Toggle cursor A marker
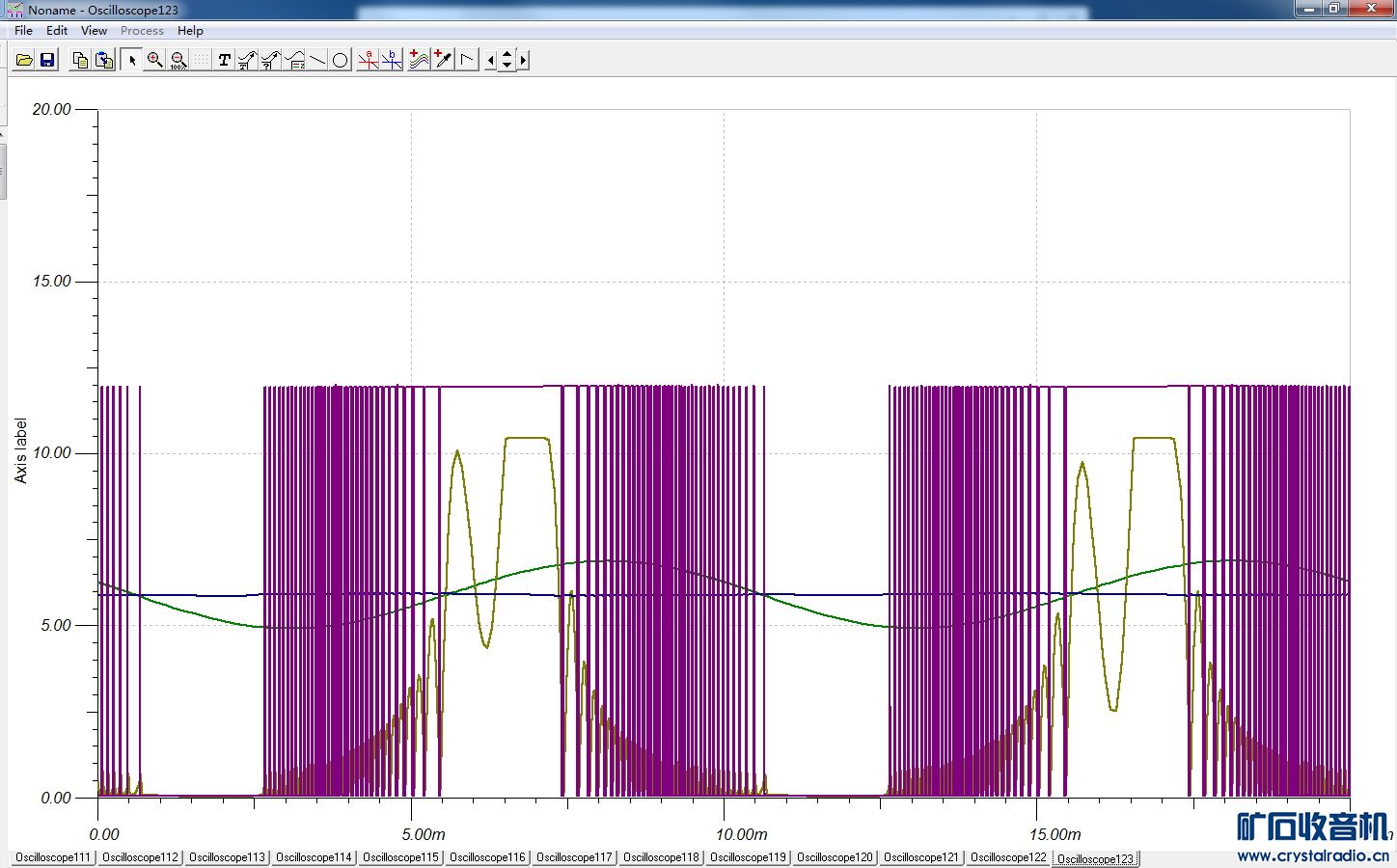Screen dimensions: 1397x868 [368, 60]
